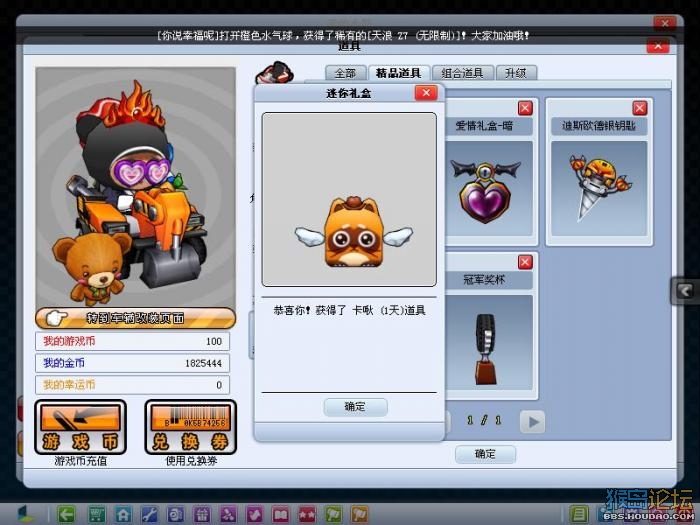
Task: Click the 我的幸运币 balance row
Action: 133,385
